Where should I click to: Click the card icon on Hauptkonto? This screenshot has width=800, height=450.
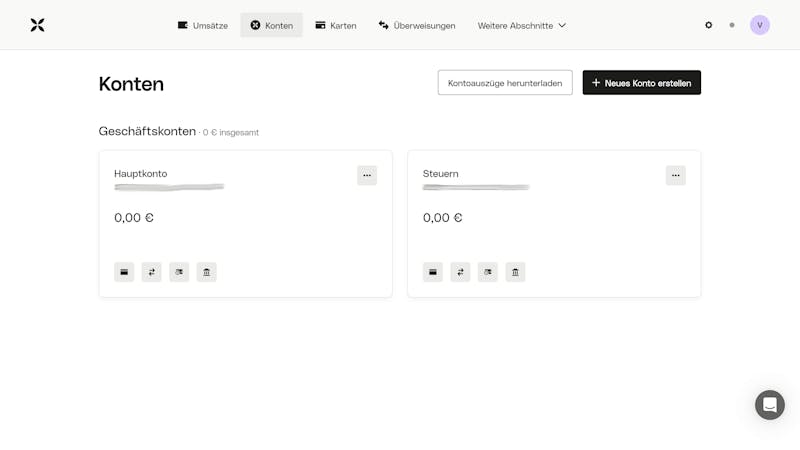[124, 272]
